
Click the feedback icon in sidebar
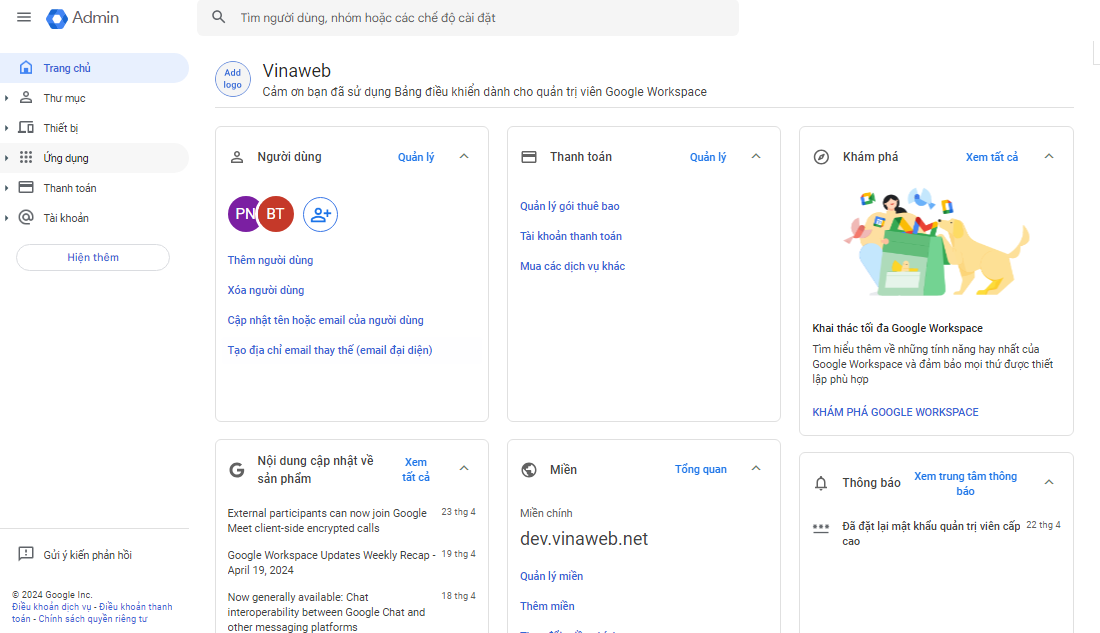26,555
